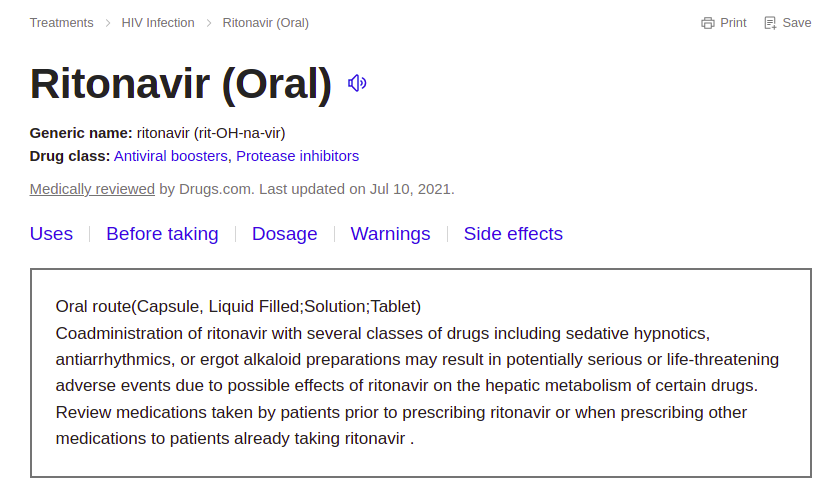Select Ritonavir (Oral) breadcrumb item
The width and height of the screenshot is (839, 486).
coord(266,23)
